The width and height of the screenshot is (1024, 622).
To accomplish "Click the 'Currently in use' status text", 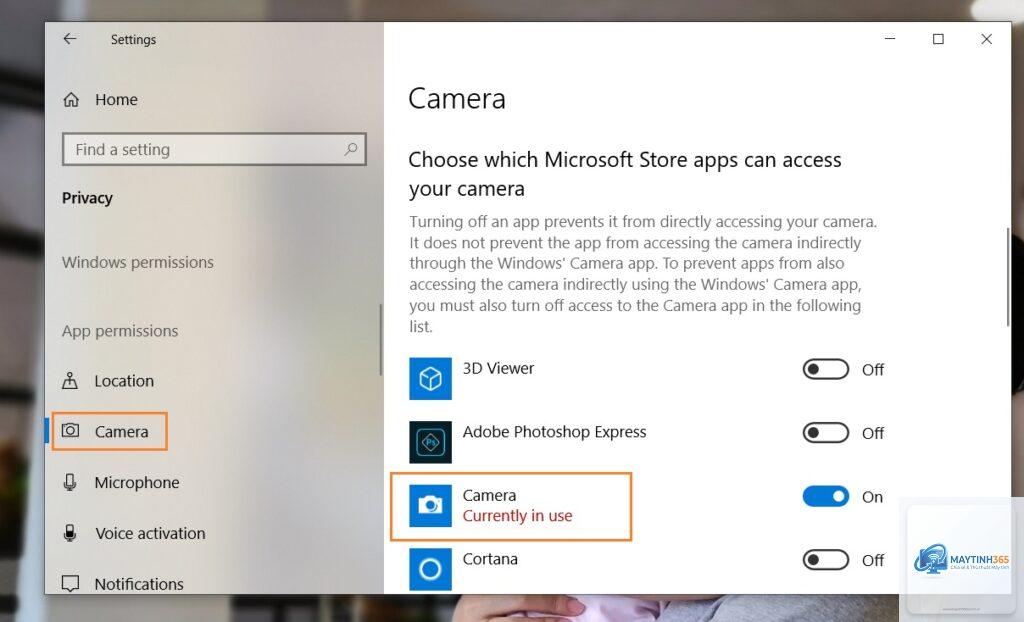I will tap(517, 516).
